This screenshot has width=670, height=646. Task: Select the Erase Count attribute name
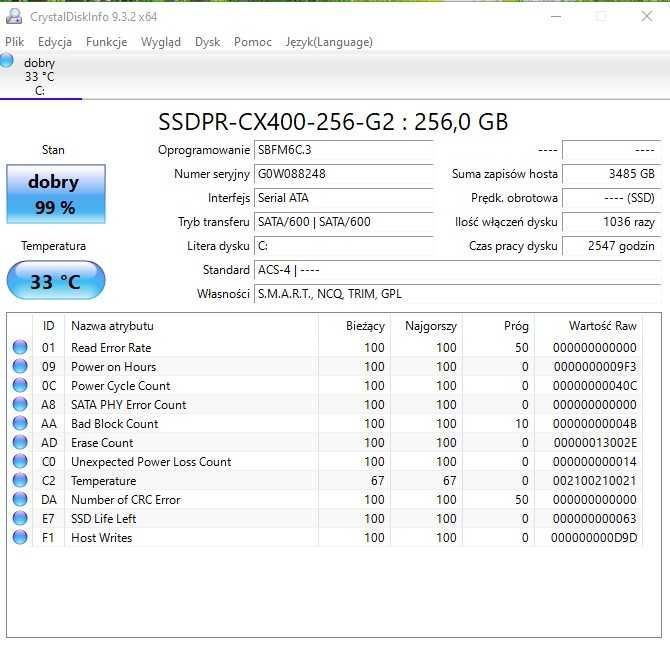[102, 443]
